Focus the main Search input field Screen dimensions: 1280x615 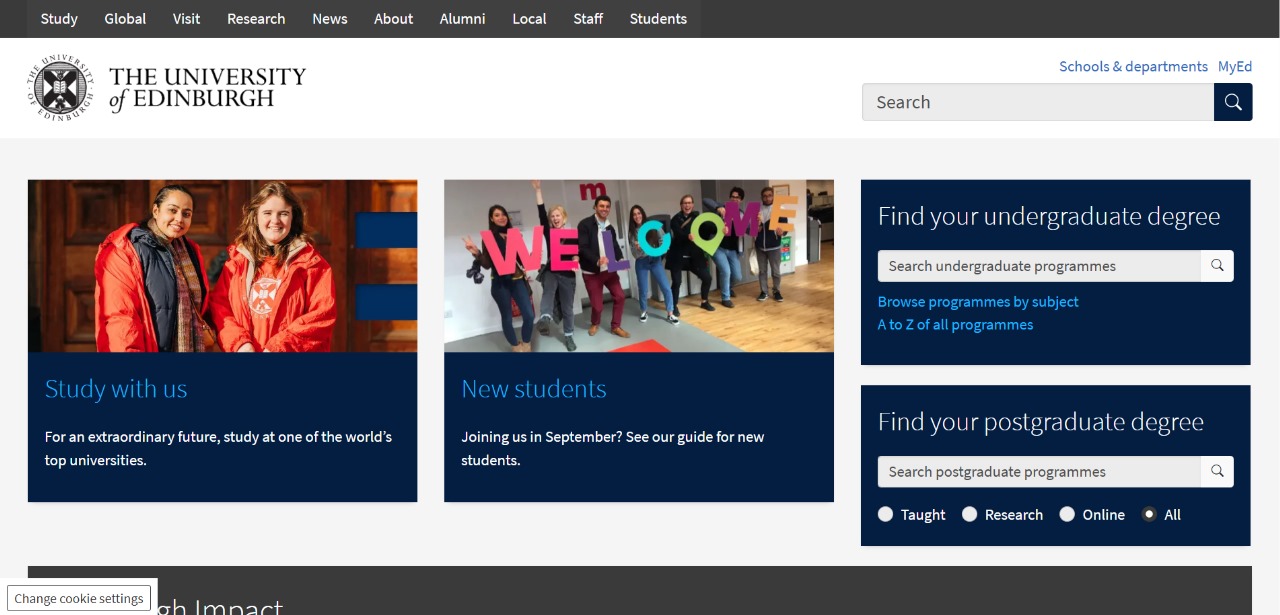(x=1038, y=102)
